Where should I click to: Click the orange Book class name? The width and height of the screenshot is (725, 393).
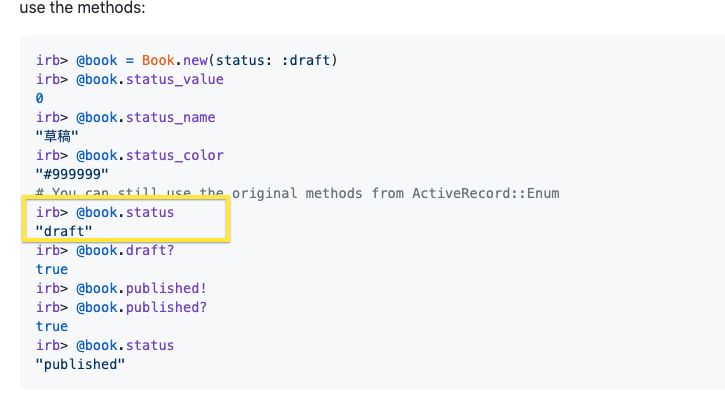point(158,60)
